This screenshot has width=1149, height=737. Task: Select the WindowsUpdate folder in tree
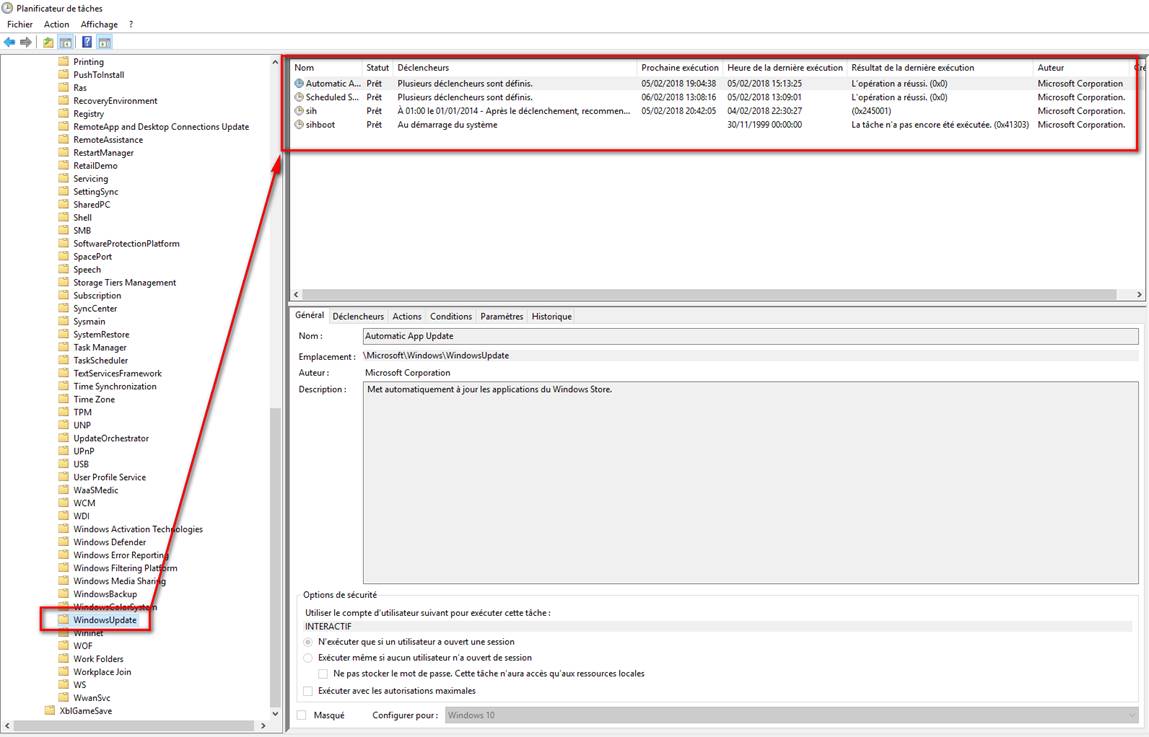tap(104, 620)
